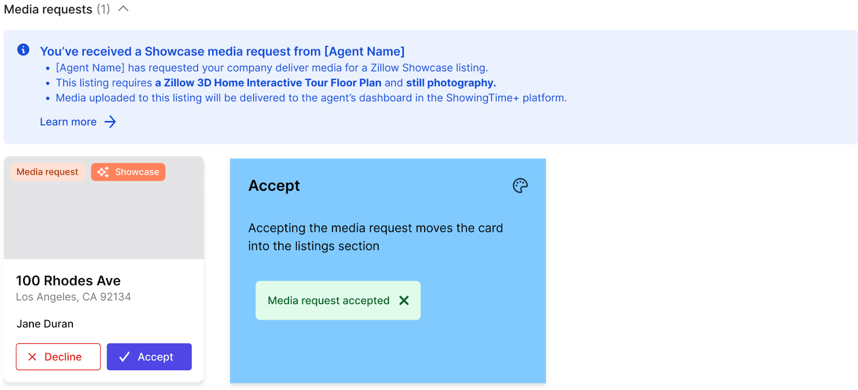Decline the 100 Rhodes Ave request

pos(58,357)
